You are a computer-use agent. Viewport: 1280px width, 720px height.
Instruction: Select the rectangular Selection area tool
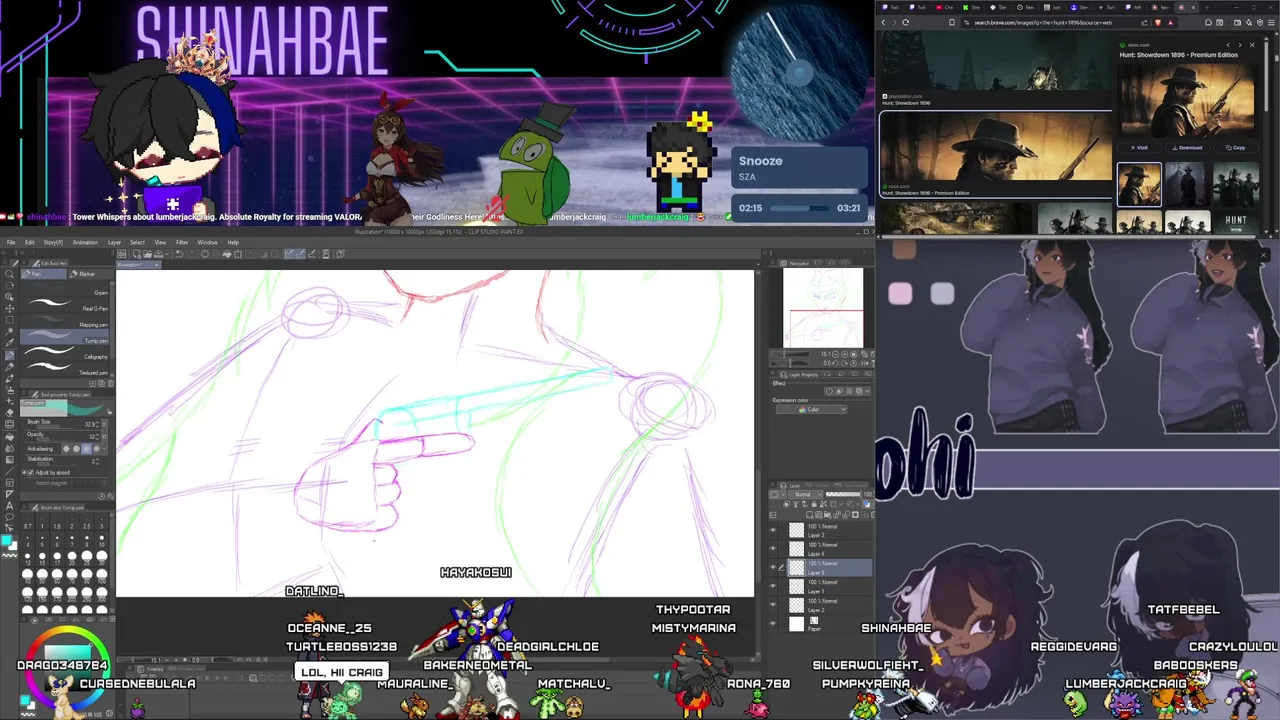point(9,320)
